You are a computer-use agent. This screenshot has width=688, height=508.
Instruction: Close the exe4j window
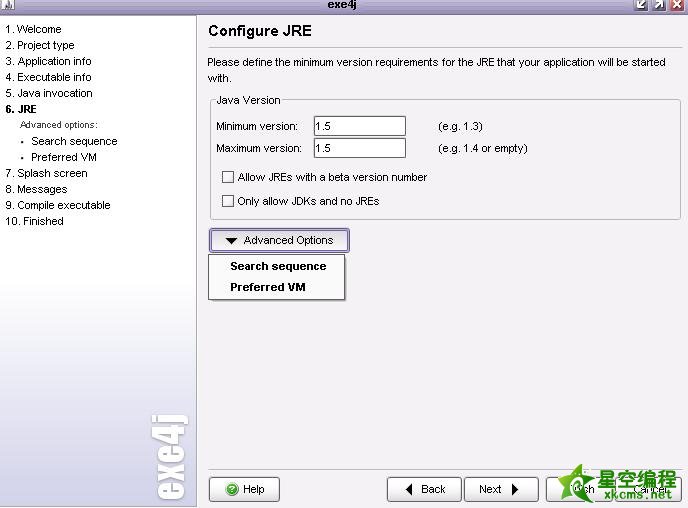677,5
